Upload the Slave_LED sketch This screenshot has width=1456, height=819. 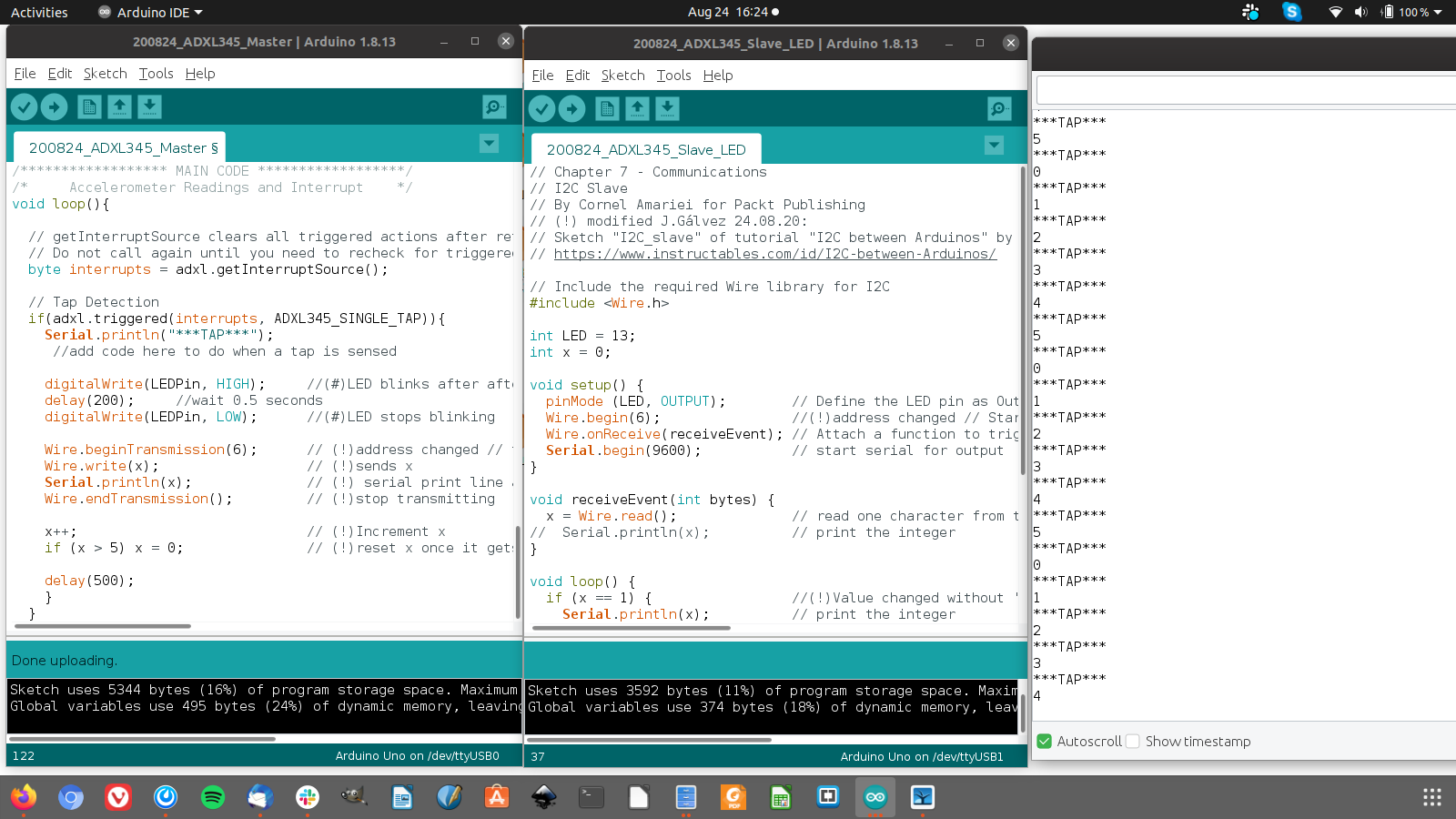[x=572, y=109]
